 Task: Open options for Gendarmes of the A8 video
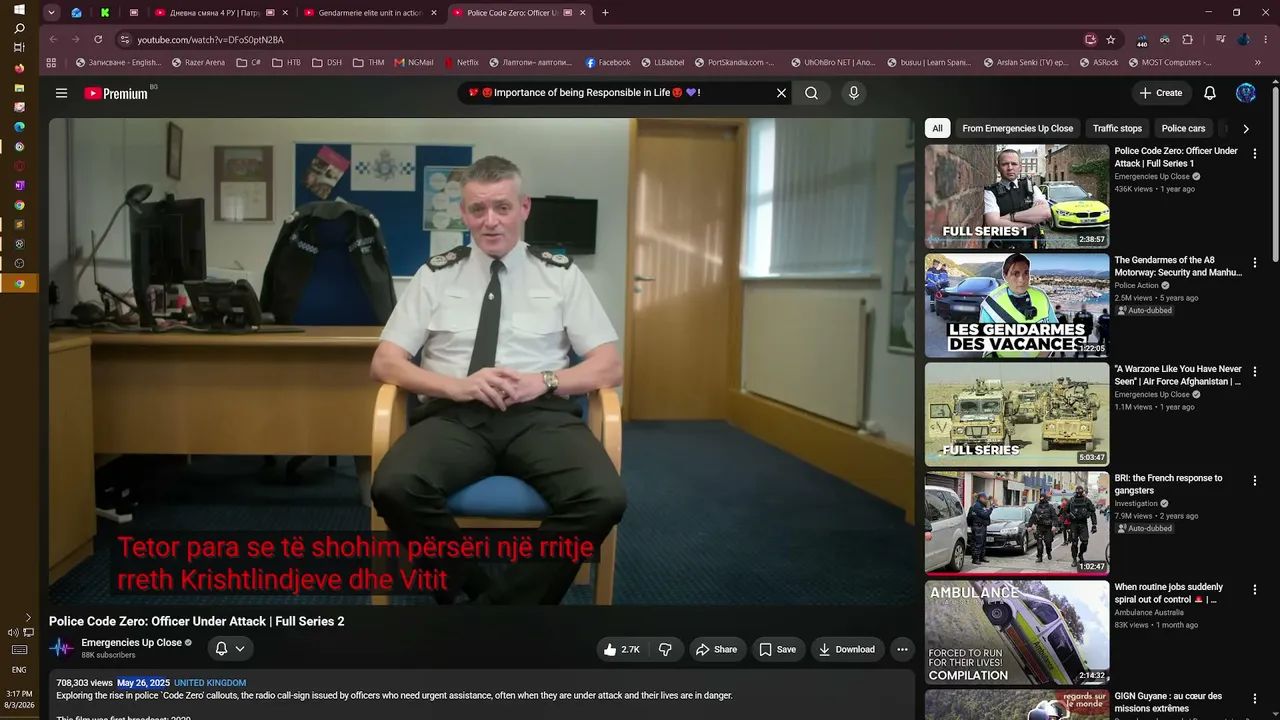click(x=1255, y=262)
